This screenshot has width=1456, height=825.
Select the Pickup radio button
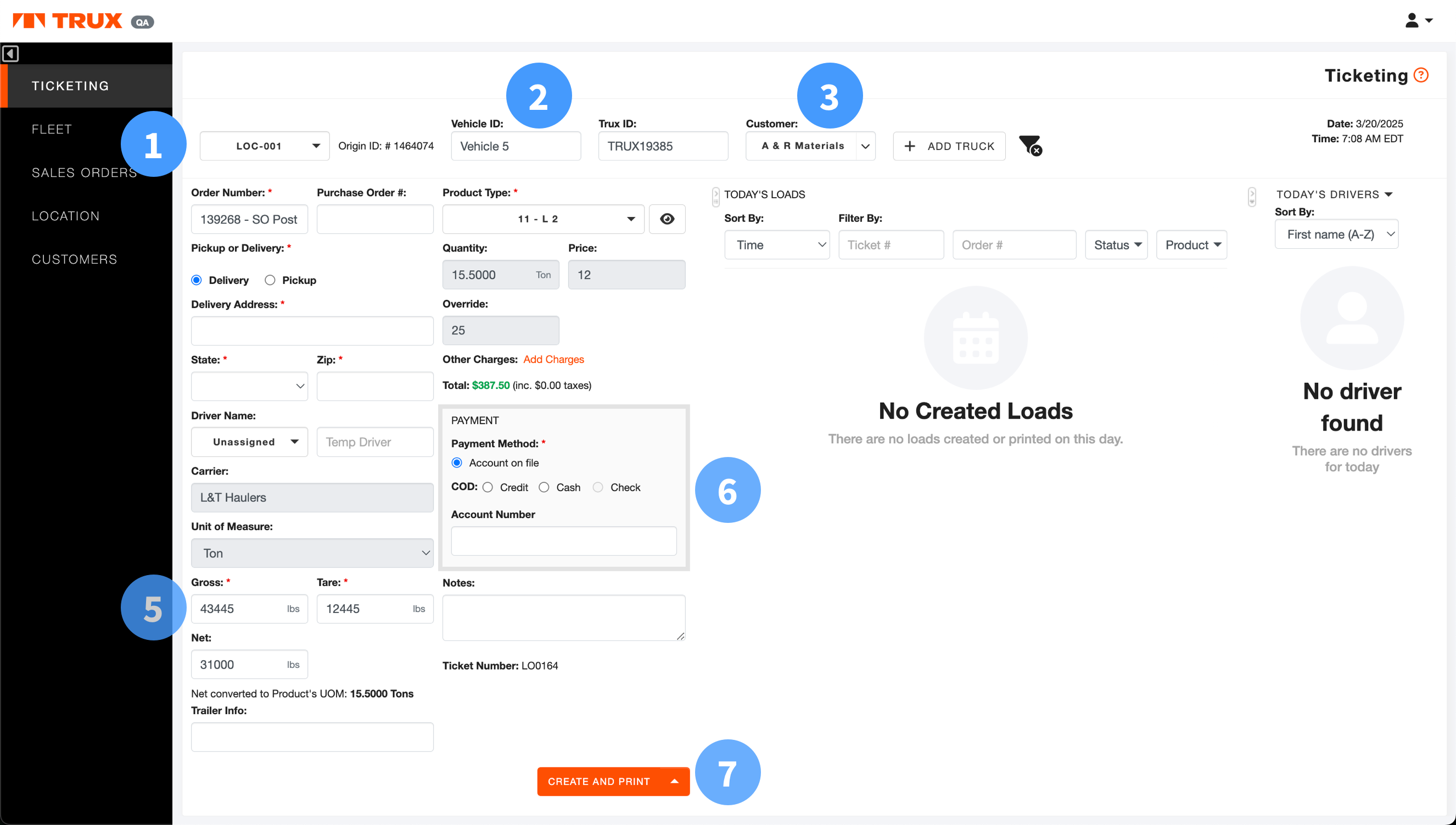pos(270,281)
